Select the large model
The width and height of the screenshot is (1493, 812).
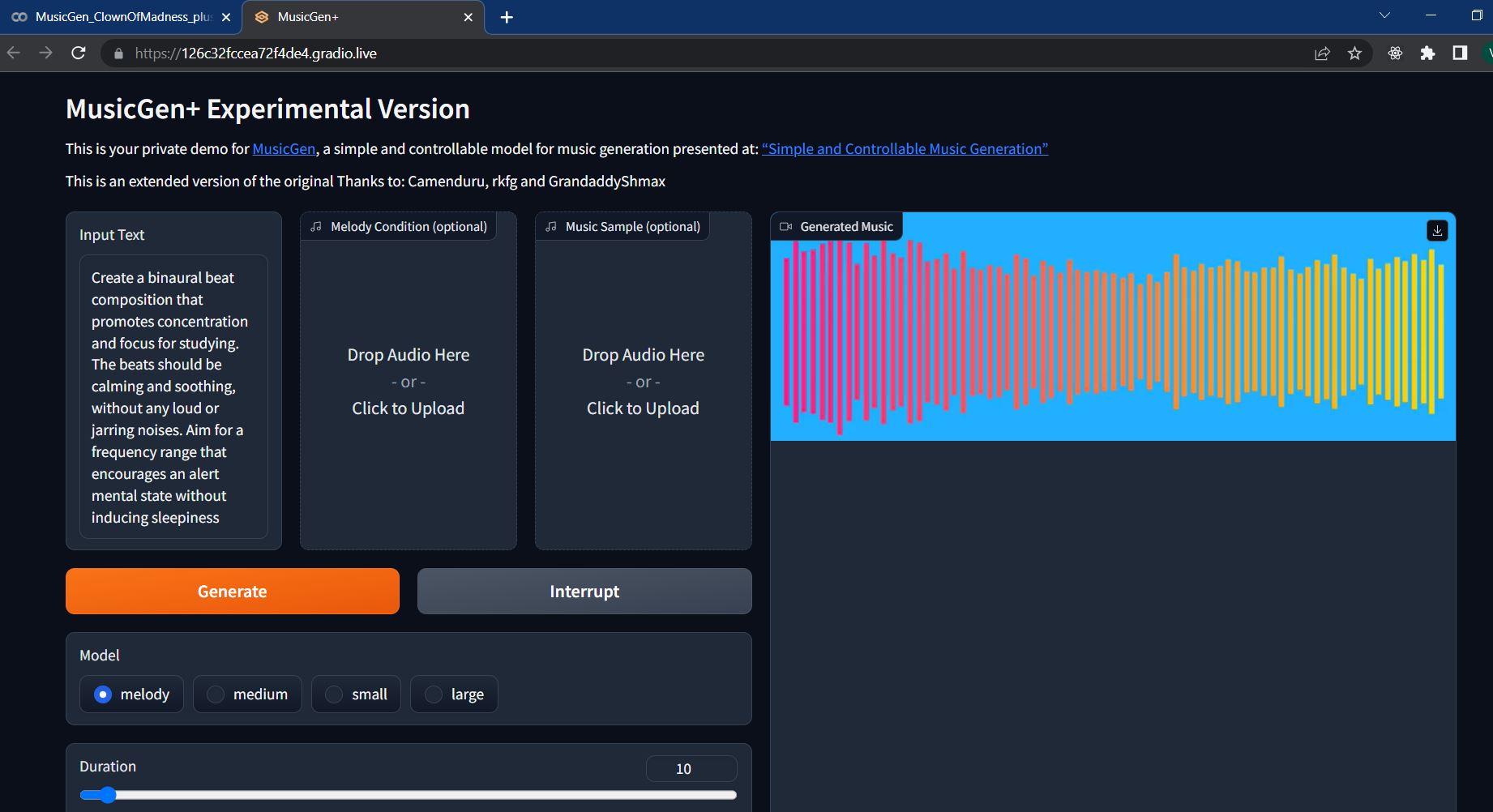coord(454,694)
